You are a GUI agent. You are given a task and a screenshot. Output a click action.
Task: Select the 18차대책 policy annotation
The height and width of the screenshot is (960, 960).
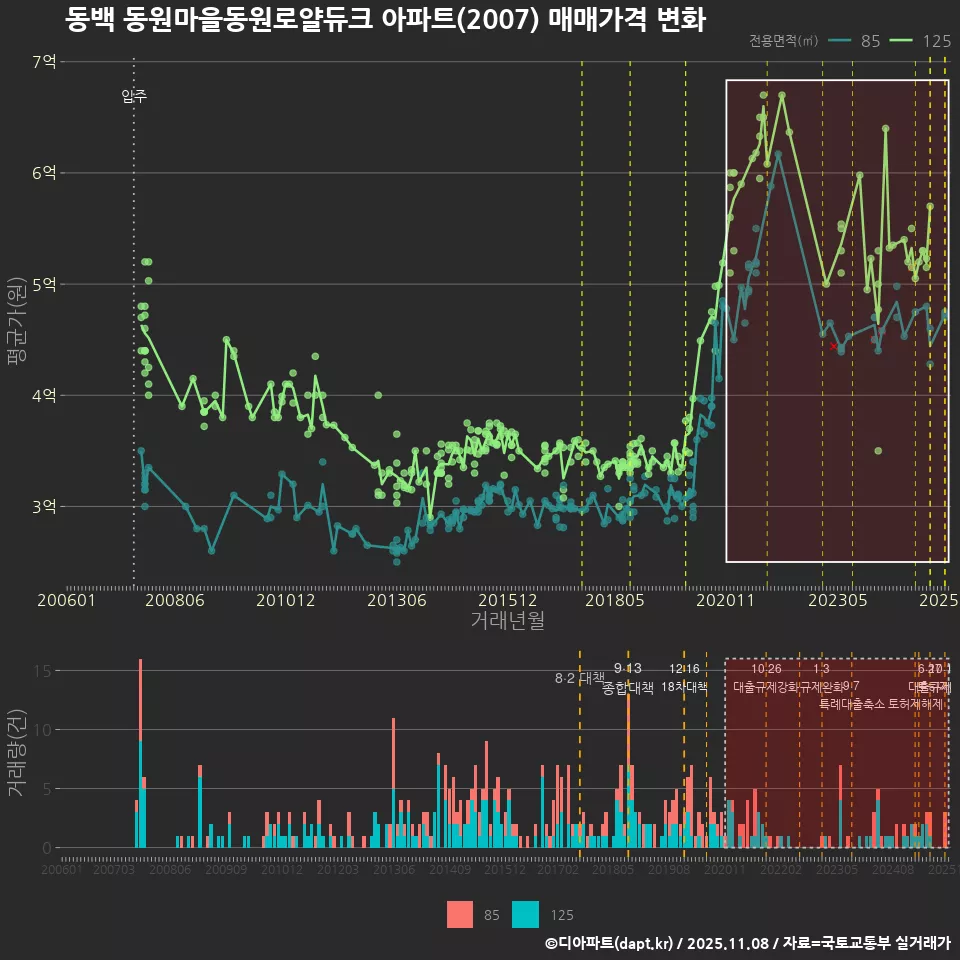684,687
